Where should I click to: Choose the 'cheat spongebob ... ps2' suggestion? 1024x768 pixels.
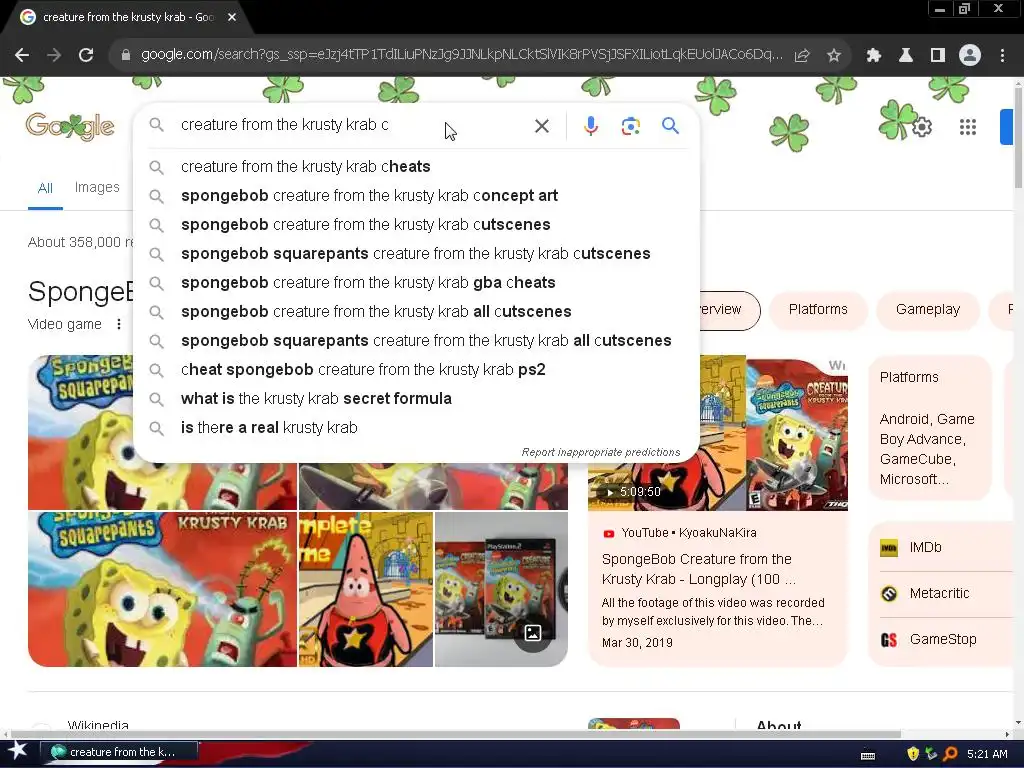point(417,369)
